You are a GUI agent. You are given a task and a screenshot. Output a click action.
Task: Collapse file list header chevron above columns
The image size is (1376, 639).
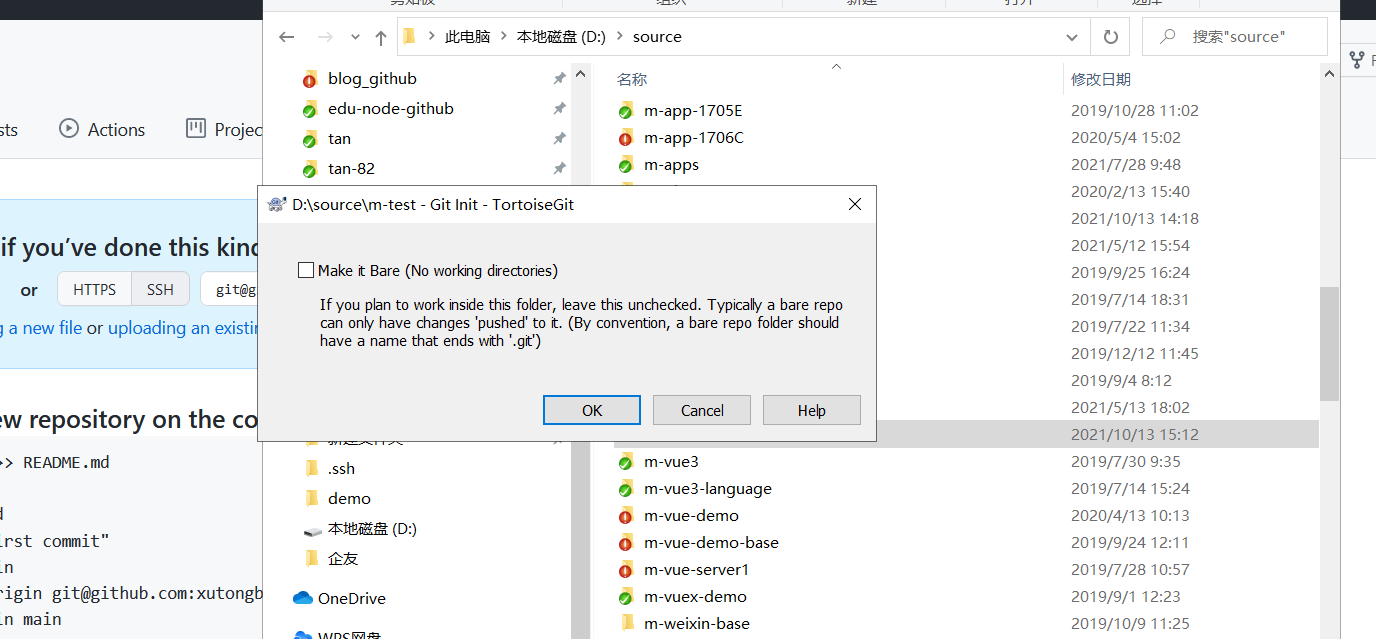tap(837, 67)
